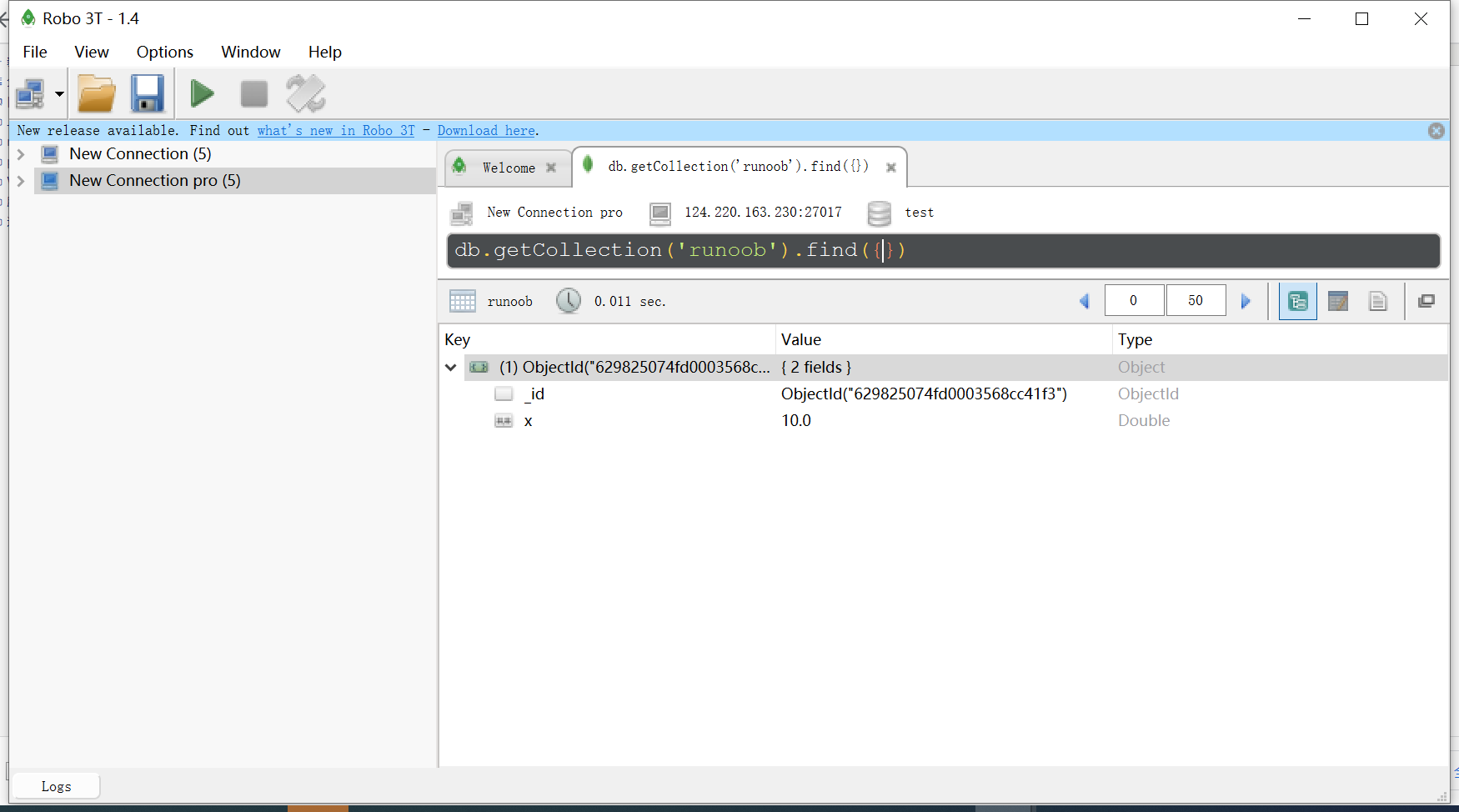Open the connect dropdown arrow in toolbar
Viewport: 1459px width, 812px height.
point(59,94)
